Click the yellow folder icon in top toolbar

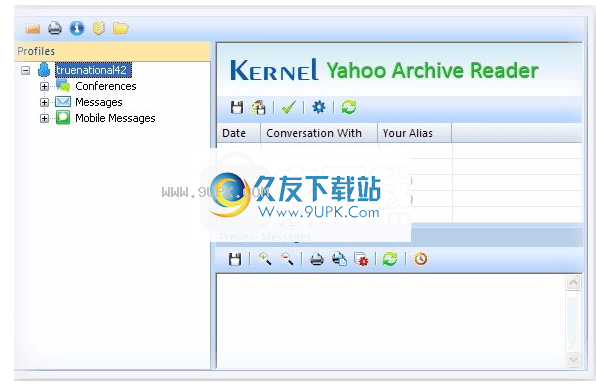point(120,28)
